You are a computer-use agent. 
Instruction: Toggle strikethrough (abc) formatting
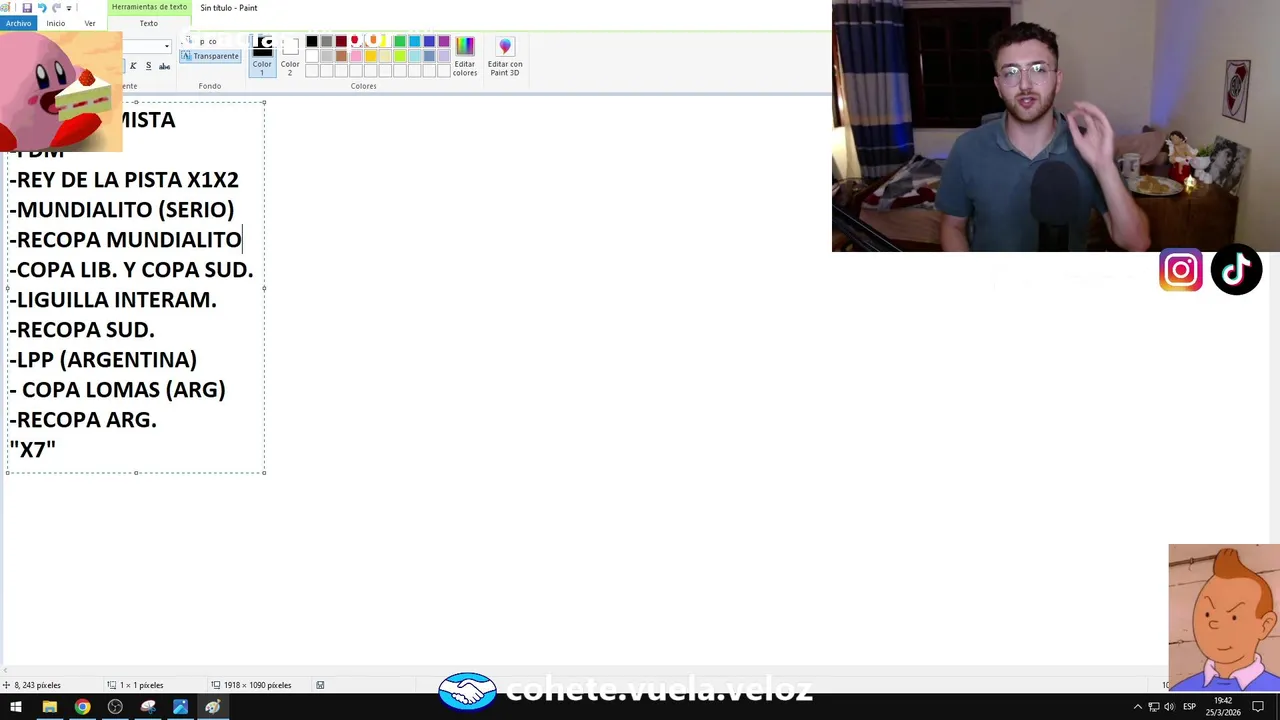coord(164,66)
